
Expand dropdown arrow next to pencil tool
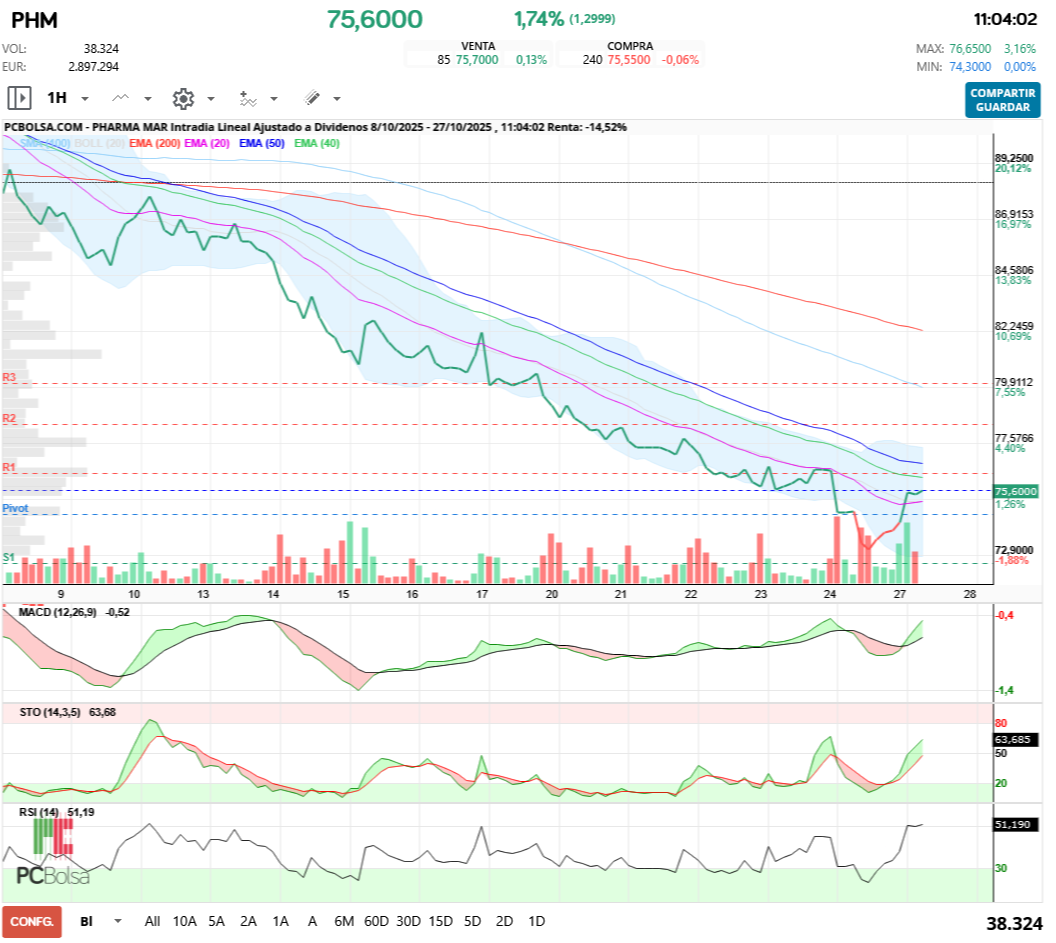[337, 99]
